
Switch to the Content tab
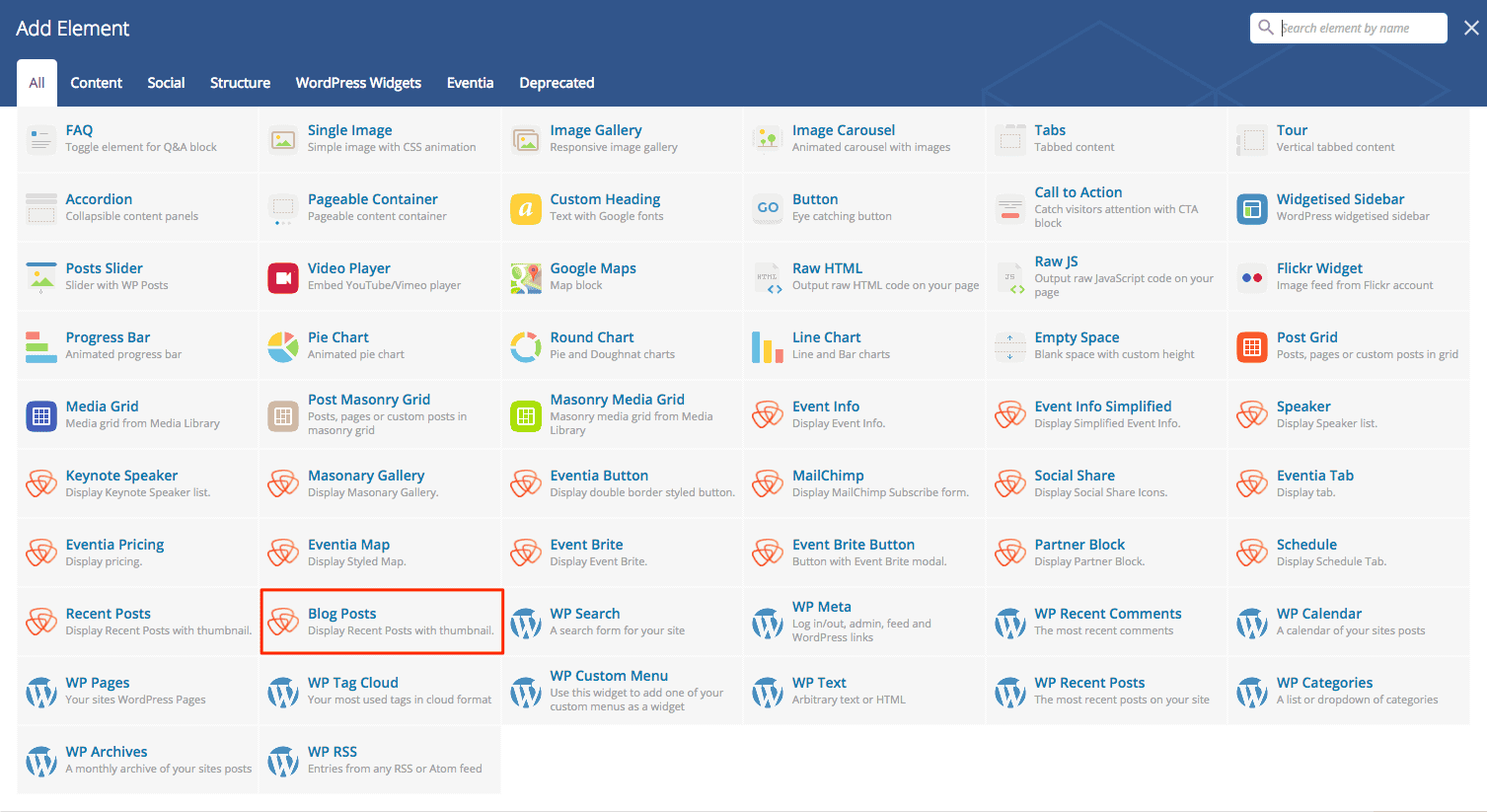96,83
